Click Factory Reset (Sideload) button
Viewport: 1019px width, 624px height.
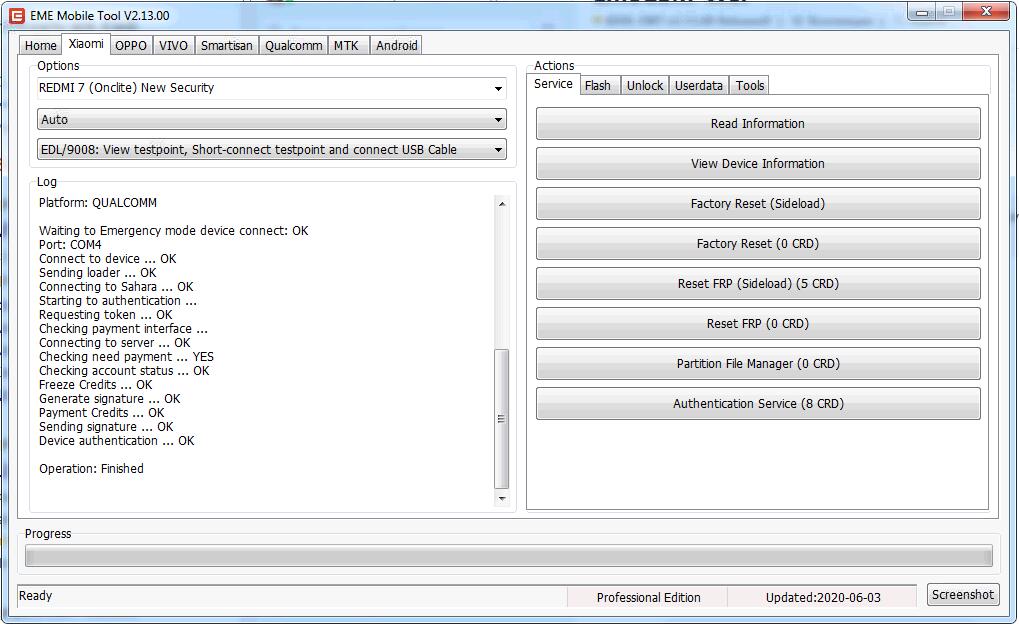point(758,203)
